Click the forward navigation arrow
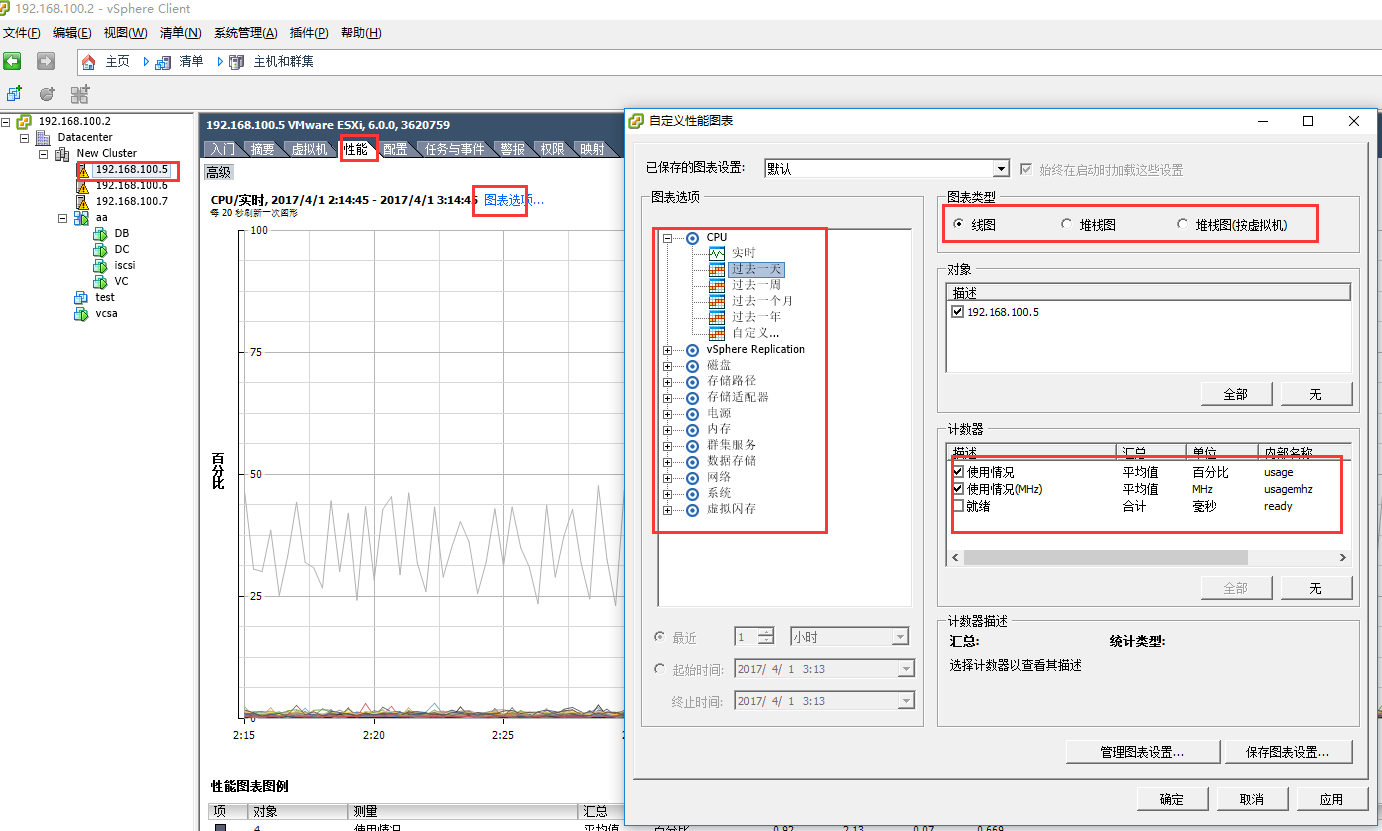The image size is (1382, 831). pos(45,61)
